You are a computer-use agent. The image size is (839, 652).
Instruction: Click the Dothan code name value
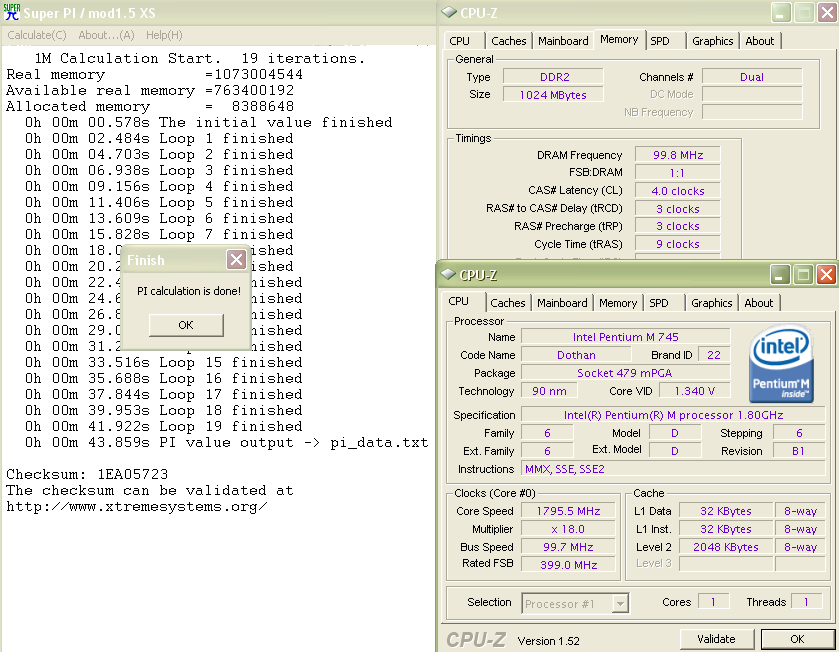[576, 355]
